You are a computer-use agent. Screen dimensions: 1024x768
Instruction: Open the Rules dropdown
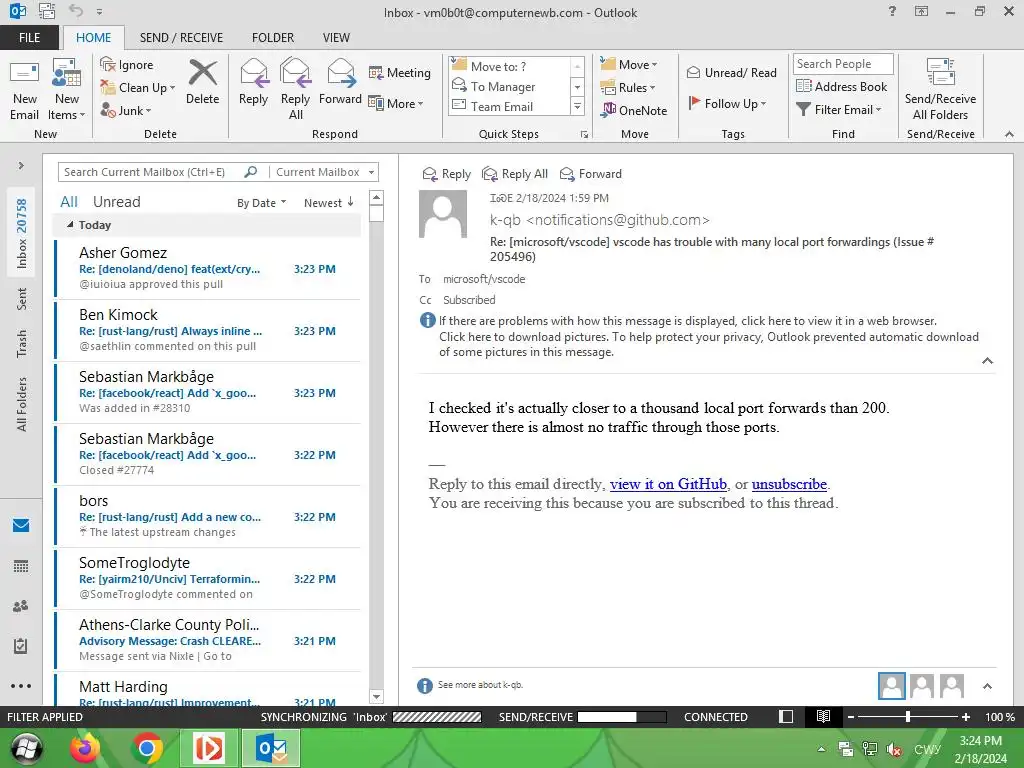tap(628, 88)
